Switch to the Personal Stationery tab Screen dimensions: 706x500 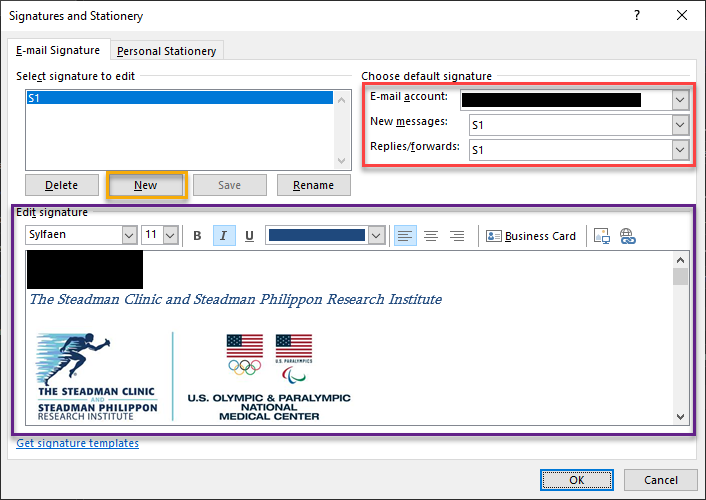(167, 51)
